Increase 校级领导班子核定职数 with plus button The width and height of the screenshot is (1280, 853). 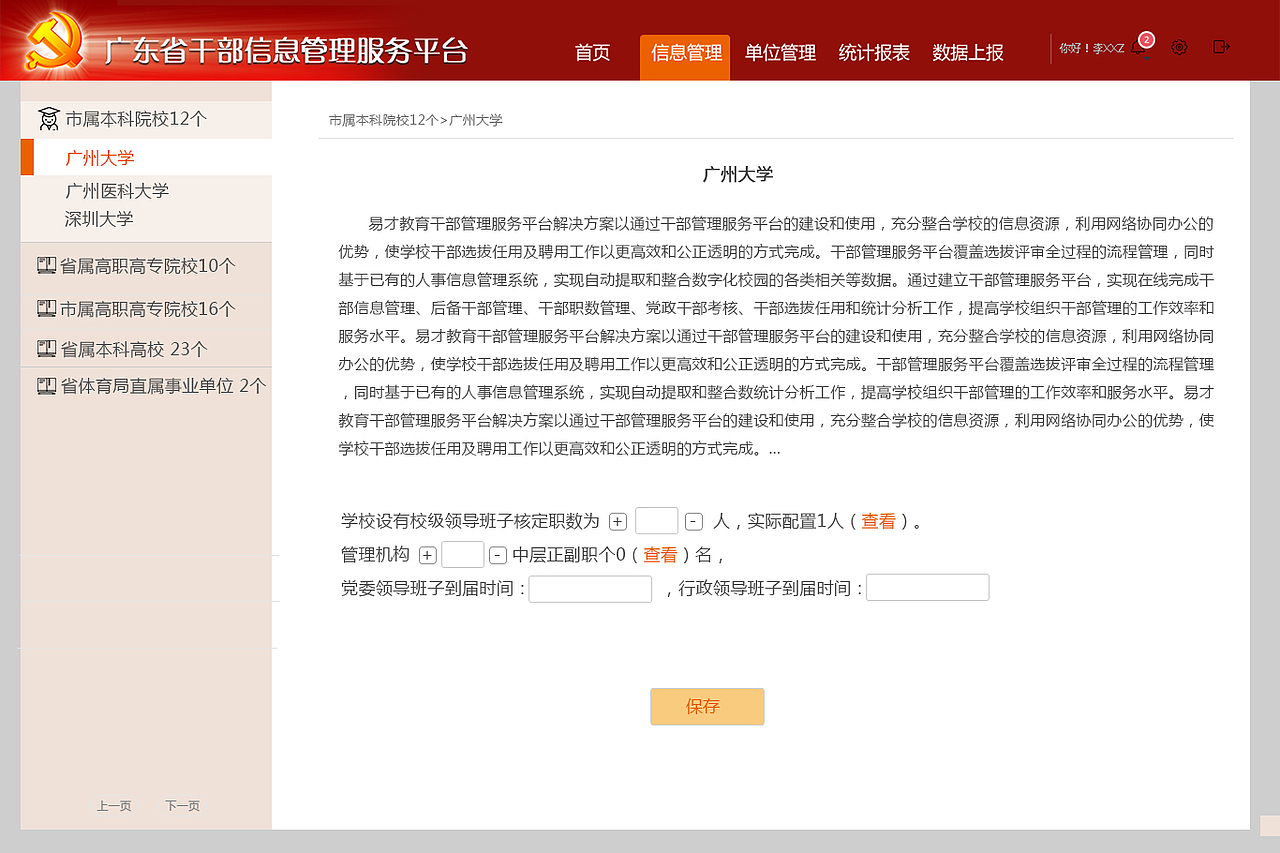click(x=618, y=522)
